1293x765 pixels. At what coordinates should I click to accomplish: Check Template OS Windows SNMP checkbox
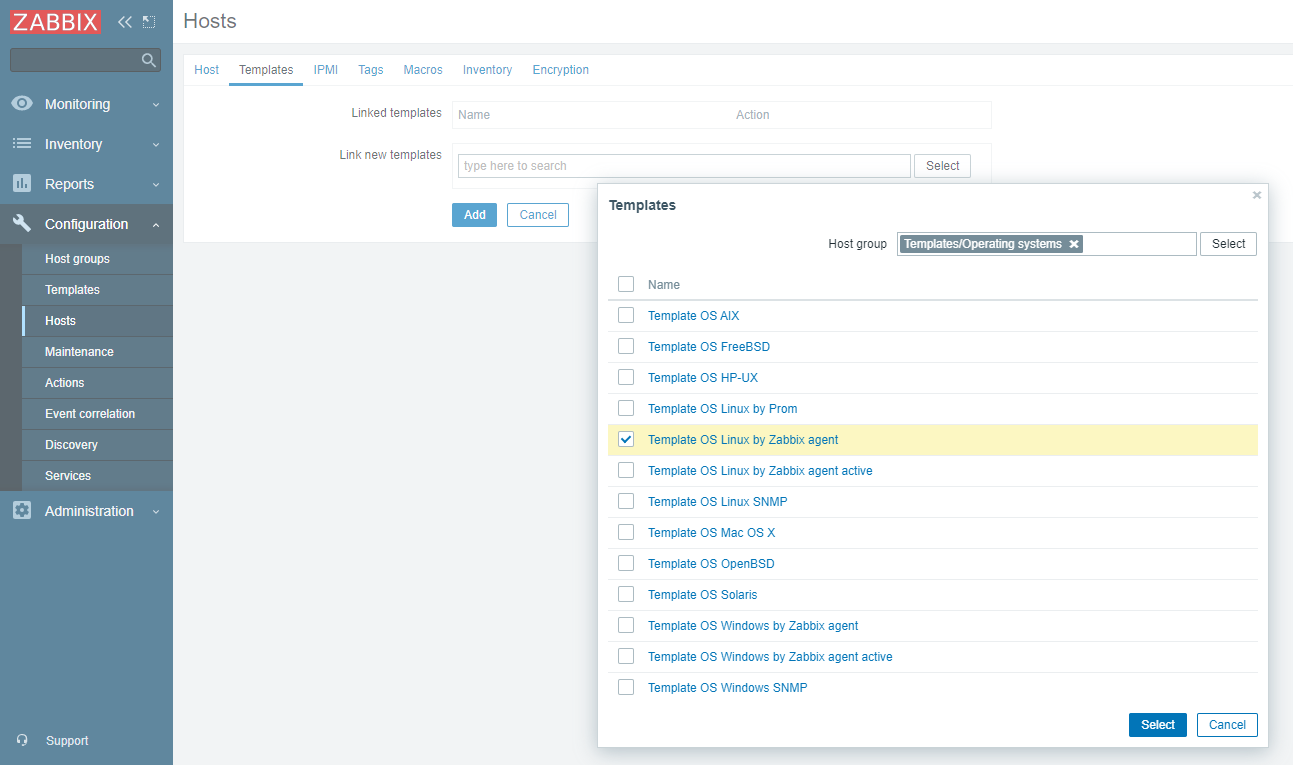[626, 687]
